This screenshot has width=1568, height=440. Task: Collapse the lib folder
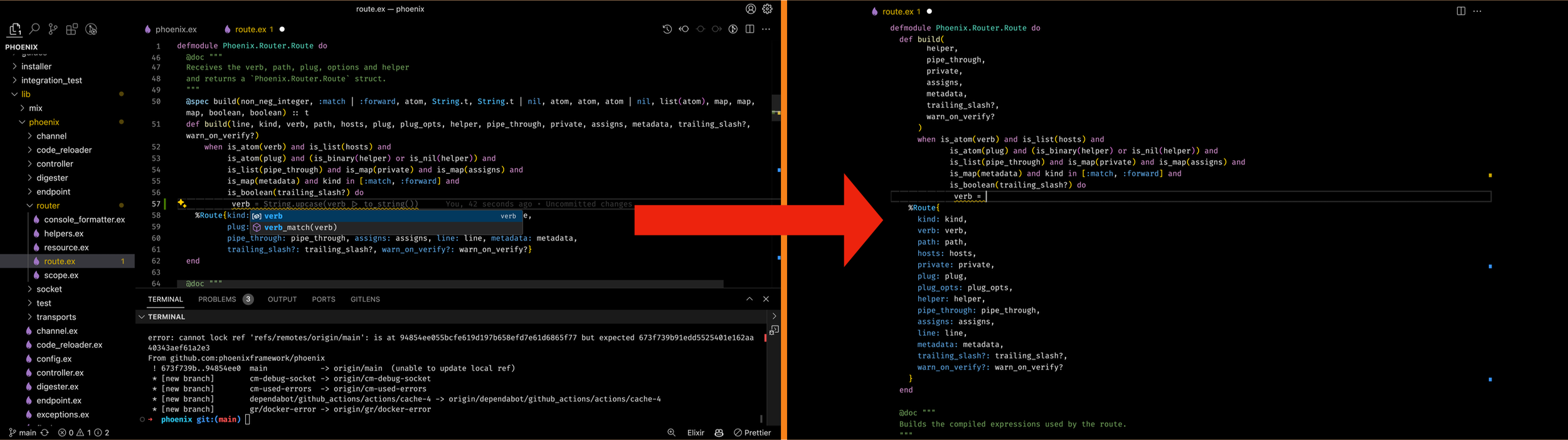tap(14, 94)
